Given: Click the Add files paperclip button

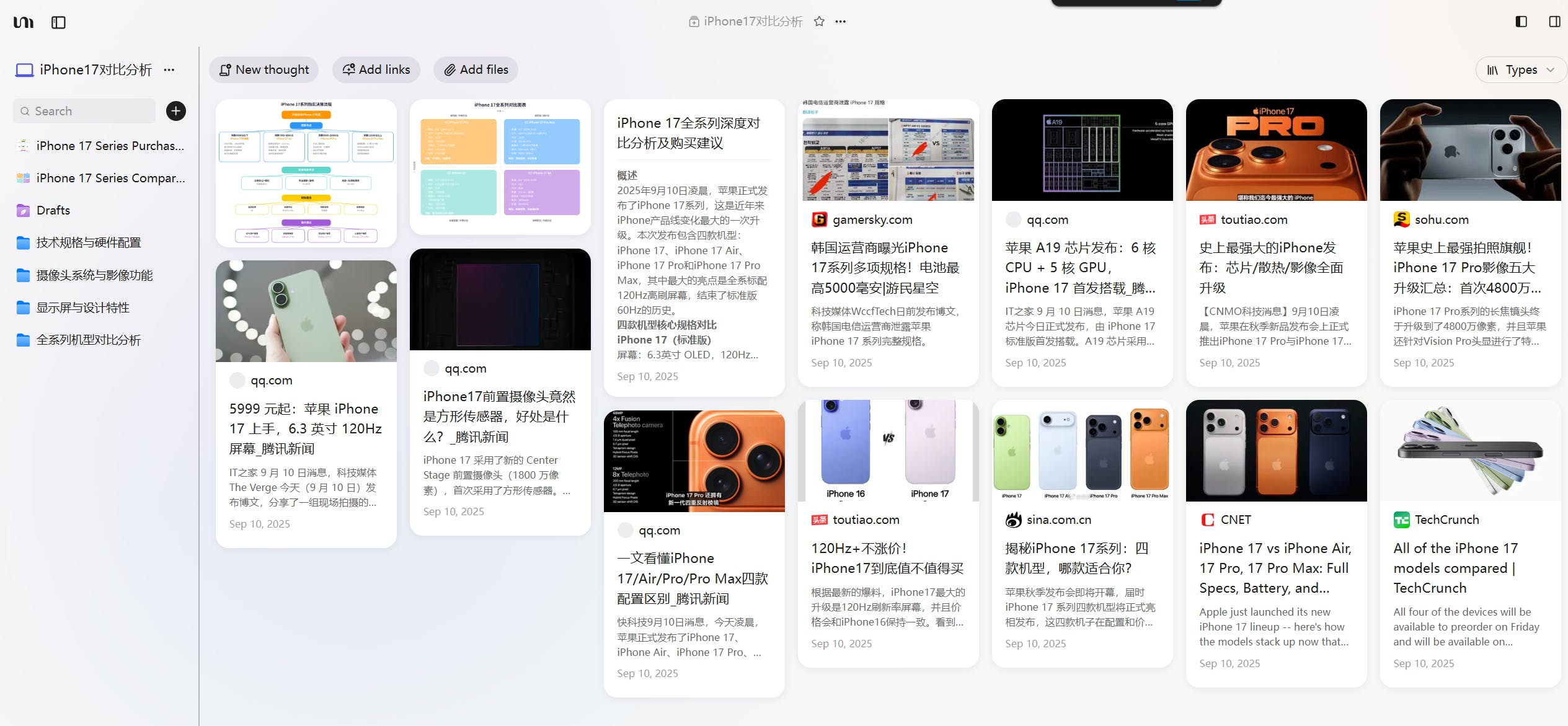Looking at the screenshot, I should [476, 70].
